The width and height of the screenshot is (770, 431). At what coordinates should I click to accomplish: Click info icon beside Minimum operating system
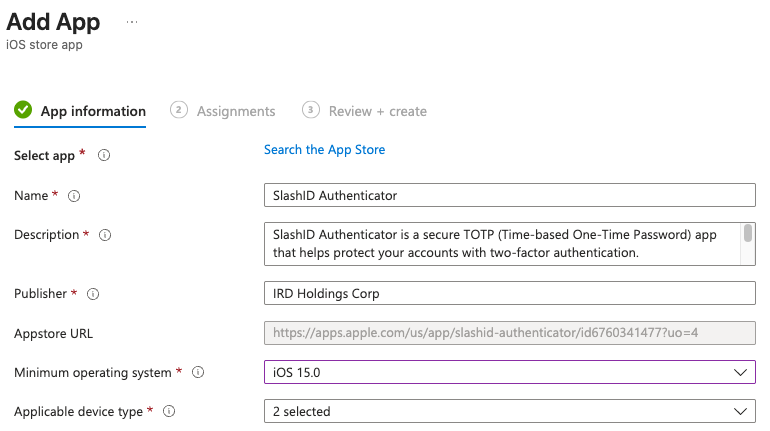[x=198, y=373]
